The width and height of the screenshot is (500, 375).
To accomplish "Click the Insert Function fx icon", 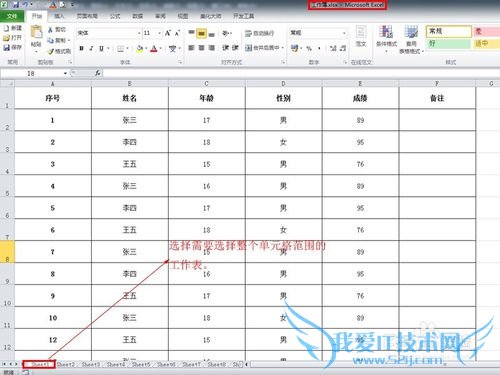I will [98, 73].
